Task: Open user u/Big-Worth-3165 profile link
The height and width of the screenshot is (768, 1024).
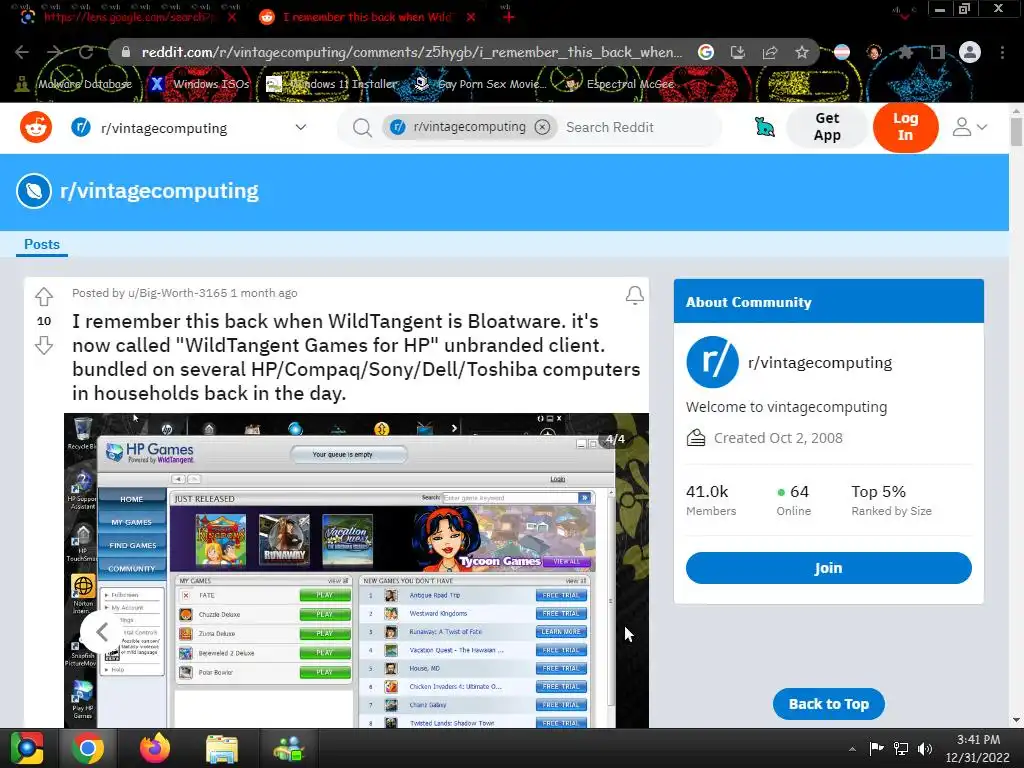Action: point(178,293)
